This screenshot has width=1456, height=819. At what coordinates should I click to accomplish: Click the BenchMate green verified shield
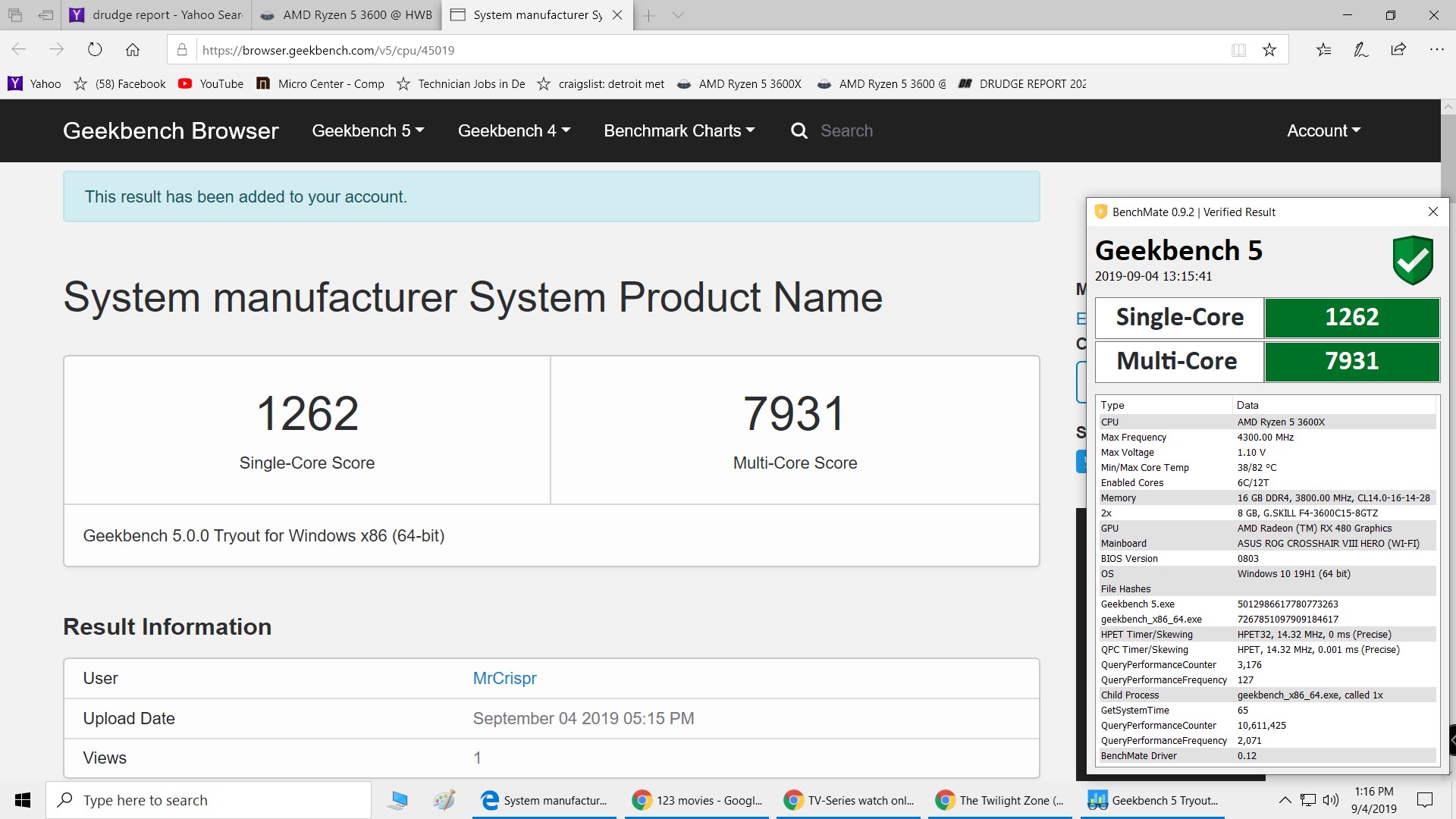pos(1413,260)
